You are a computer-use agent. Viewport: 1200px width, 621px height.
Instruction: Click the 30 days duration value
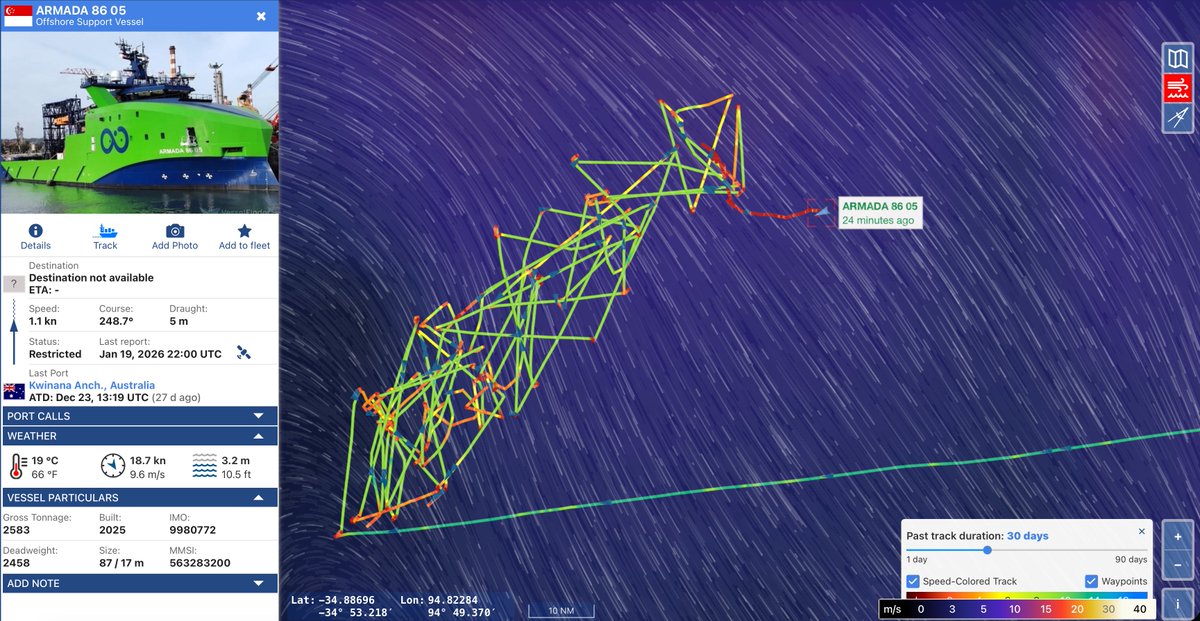pos(1027,536)
